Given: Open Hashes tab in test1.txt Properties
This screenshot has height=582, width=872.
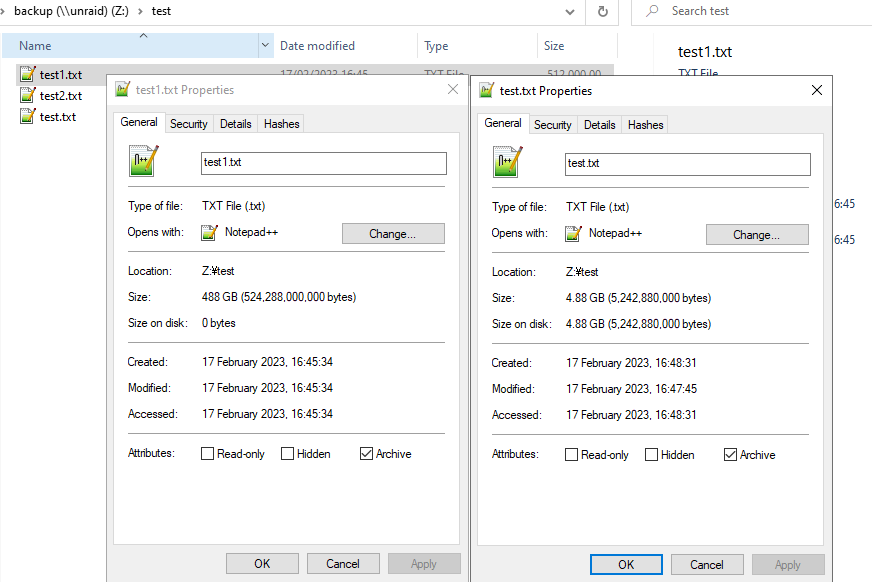Looking at the screenshot, I should pyautogui.click(x=281, y=124).
